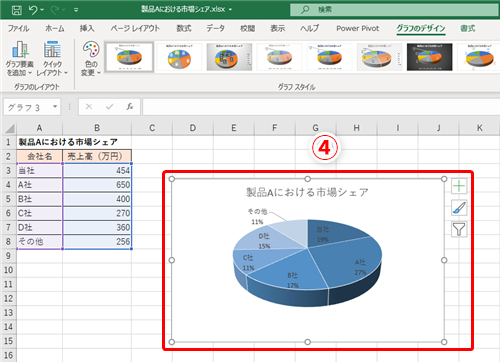Select the third gray-background chart style

tap(229, 57)
